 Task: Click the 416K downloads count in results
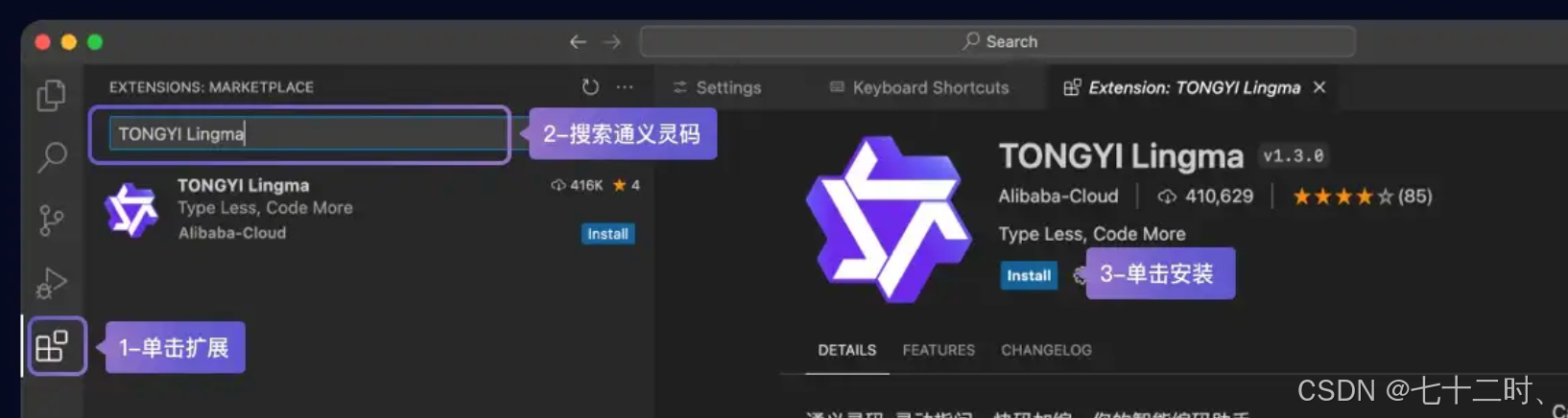(x=578, y=185)
